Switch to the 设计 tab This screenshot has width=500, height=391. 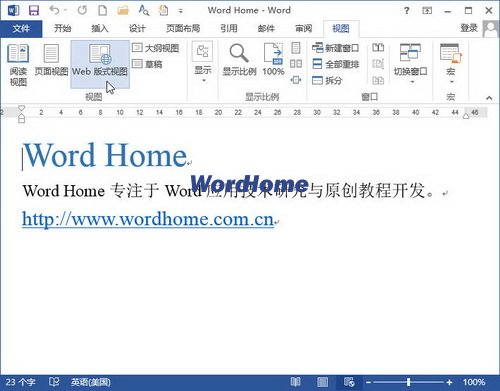[x=137, y=28]
